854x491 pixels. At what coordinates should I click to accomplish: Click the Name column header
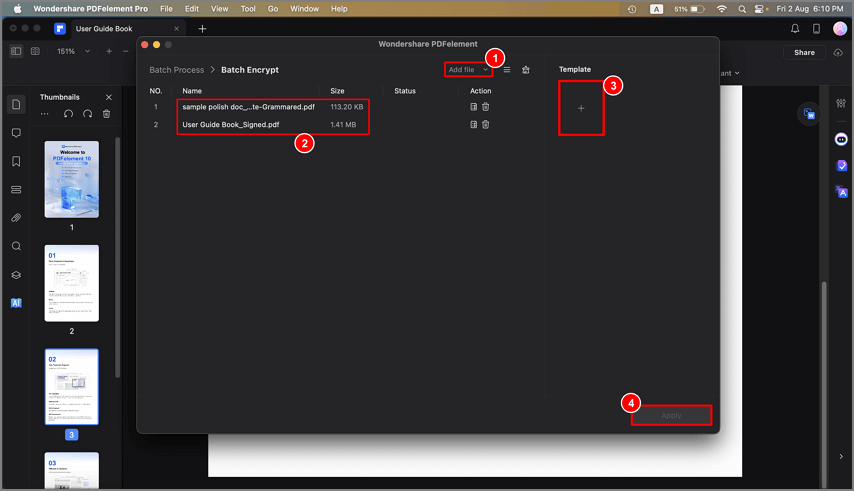(192, 91)
